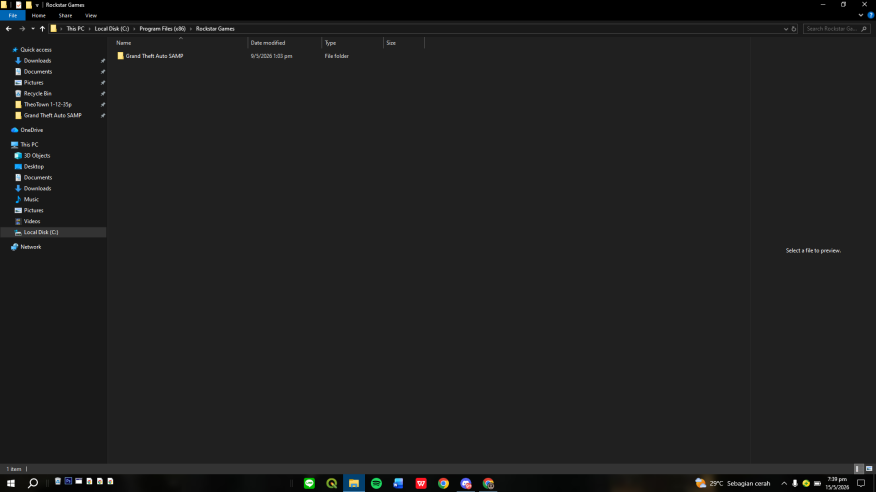Screen dimensions: 876x492
Task: Click File Explorer taskbar icon
Action: click(354, 483)
